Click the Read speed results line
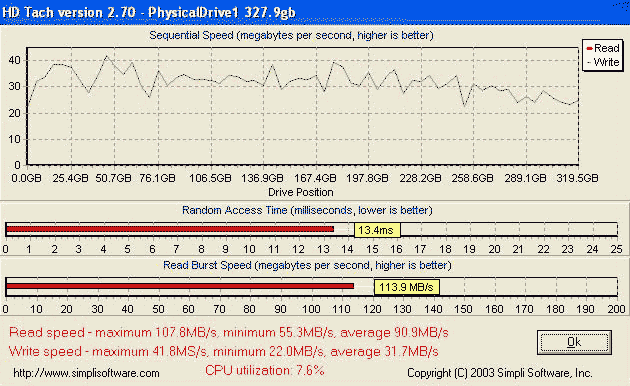 [229, 333]
